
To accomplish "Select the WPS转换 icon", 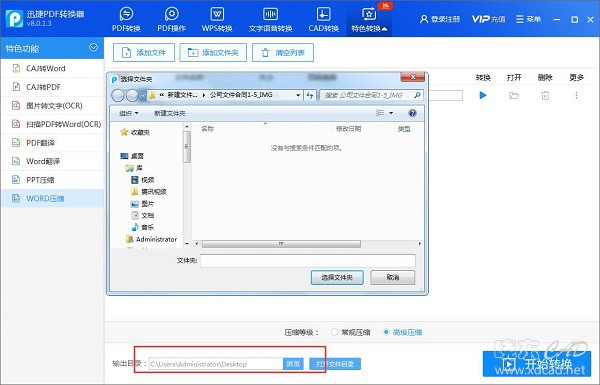I will (x=217, y=19).
